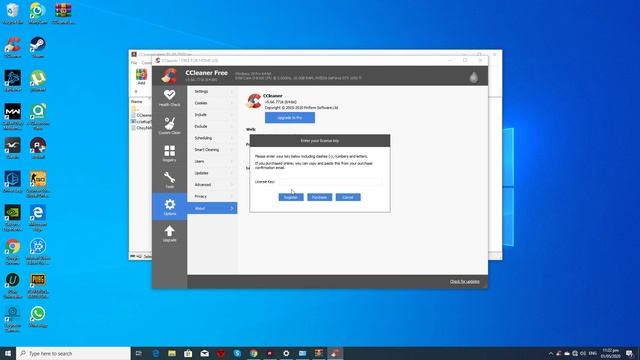Click ENG language indicator in tray

click(x=593, y=353)
